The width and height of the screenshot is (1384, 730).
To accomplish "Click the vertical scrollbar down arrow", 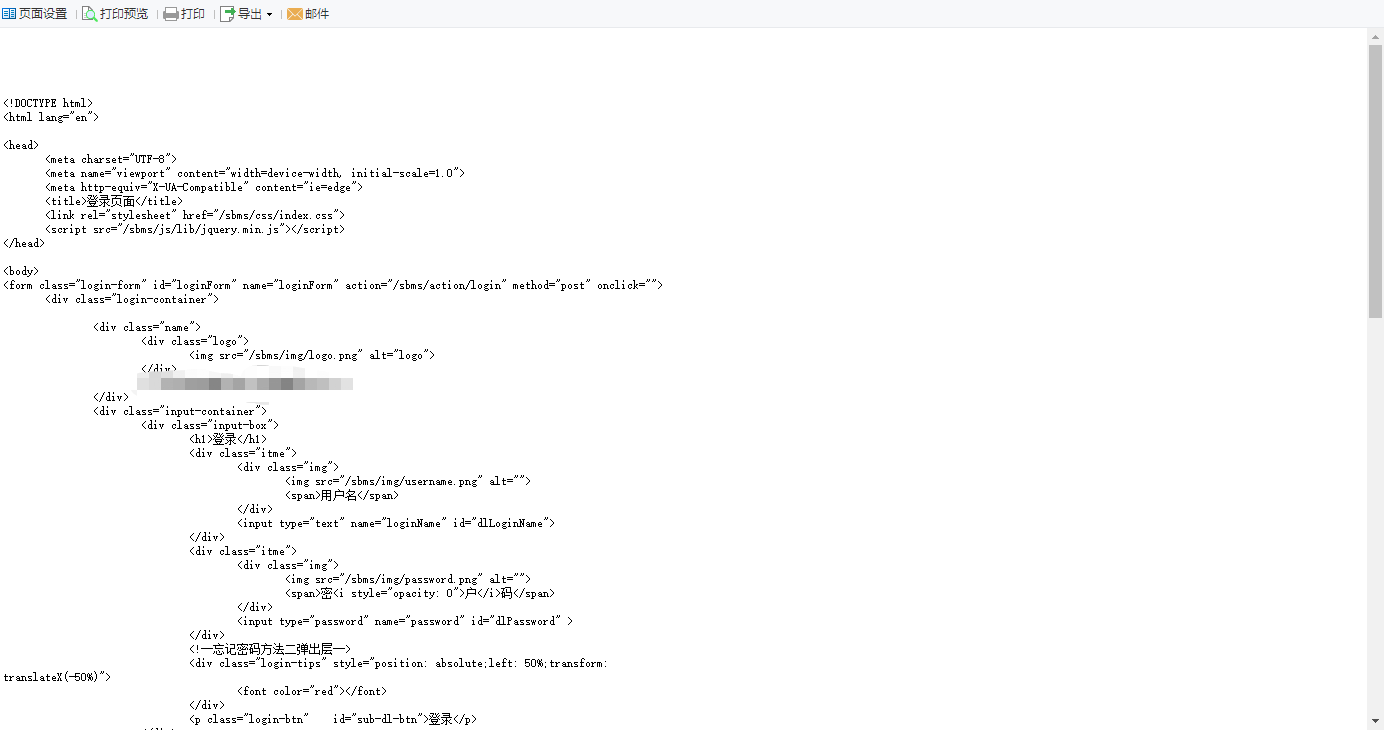I will click(1375, 722).
